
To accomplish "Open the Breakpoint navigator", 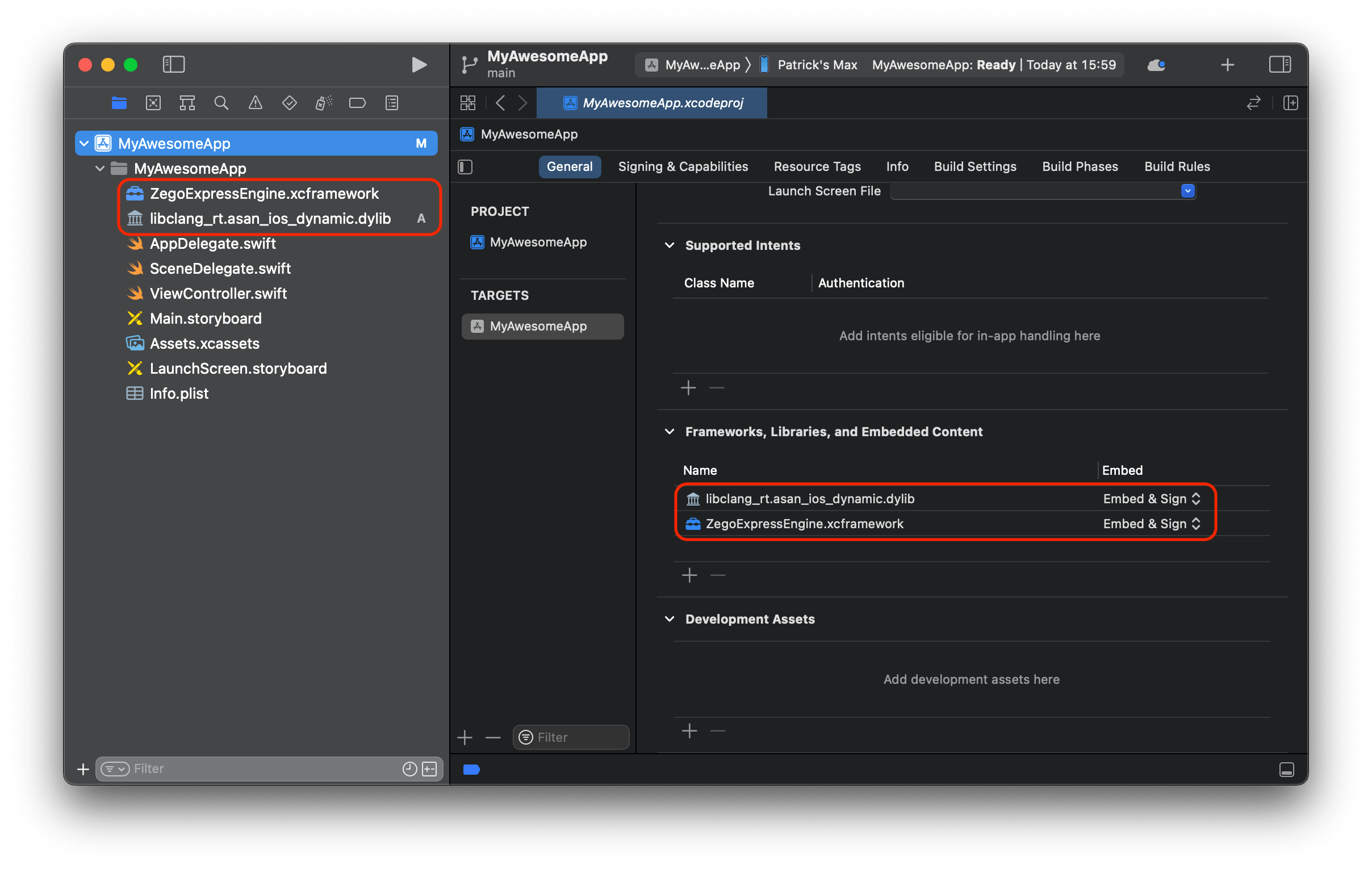I will (357, 103).
